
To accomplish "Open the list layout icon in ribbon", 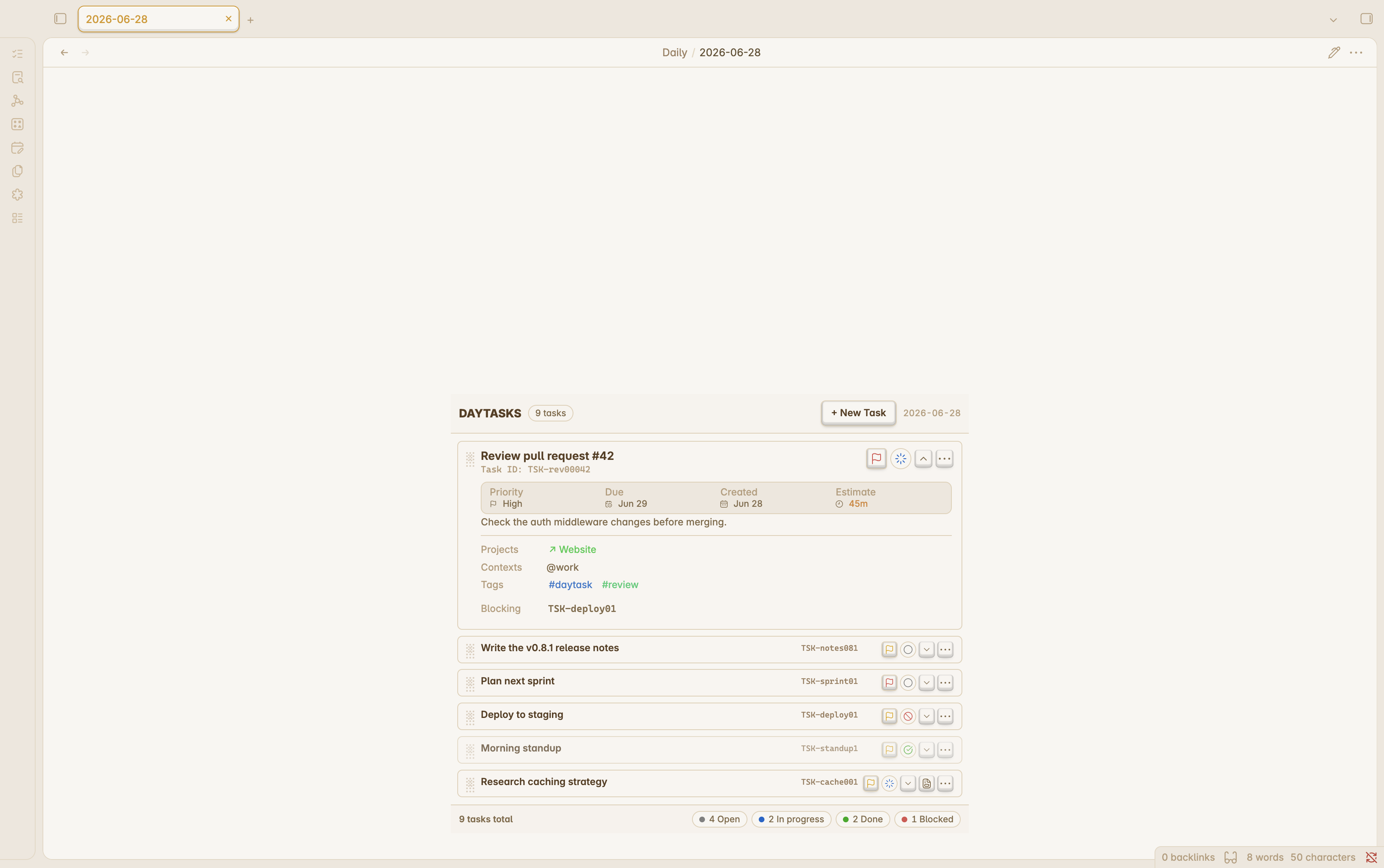I will click(17, 218).
